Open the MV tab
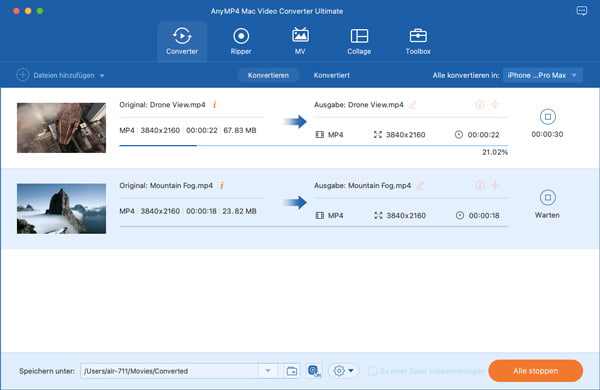 coord(300,41)
